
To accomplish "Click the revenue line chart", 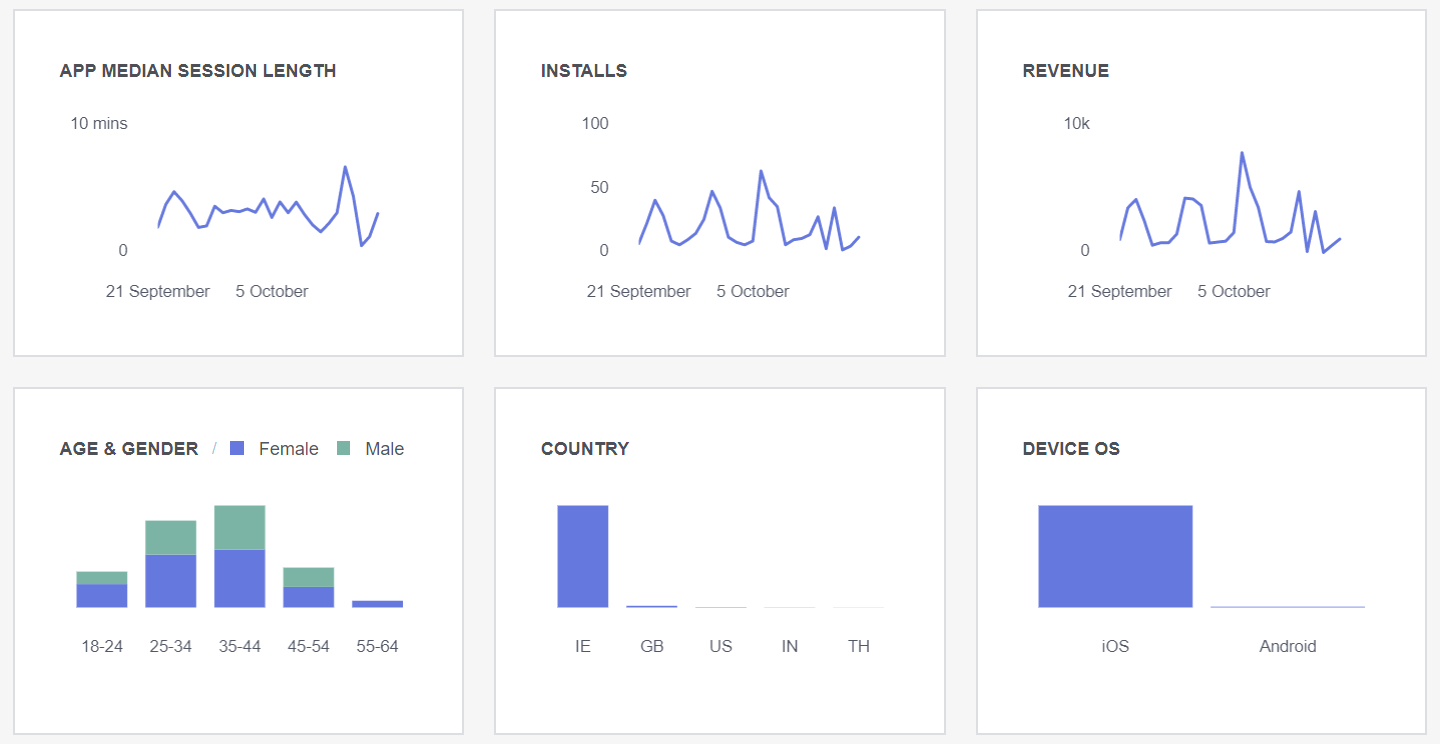I will 1230,202.
